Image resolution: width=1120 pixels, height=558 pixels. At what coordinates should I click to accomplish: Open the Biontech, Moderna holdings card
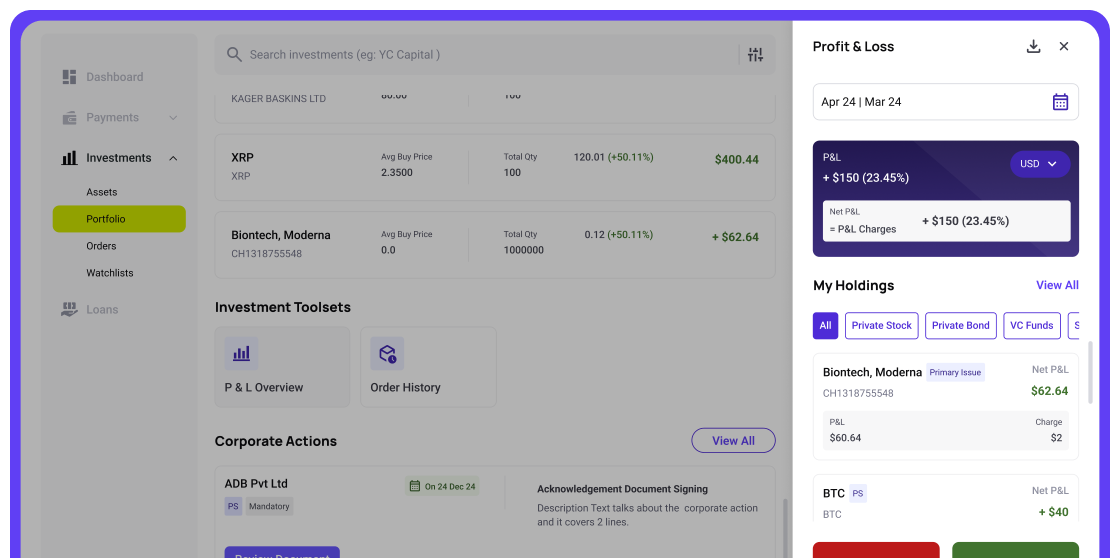click(946, 406)
